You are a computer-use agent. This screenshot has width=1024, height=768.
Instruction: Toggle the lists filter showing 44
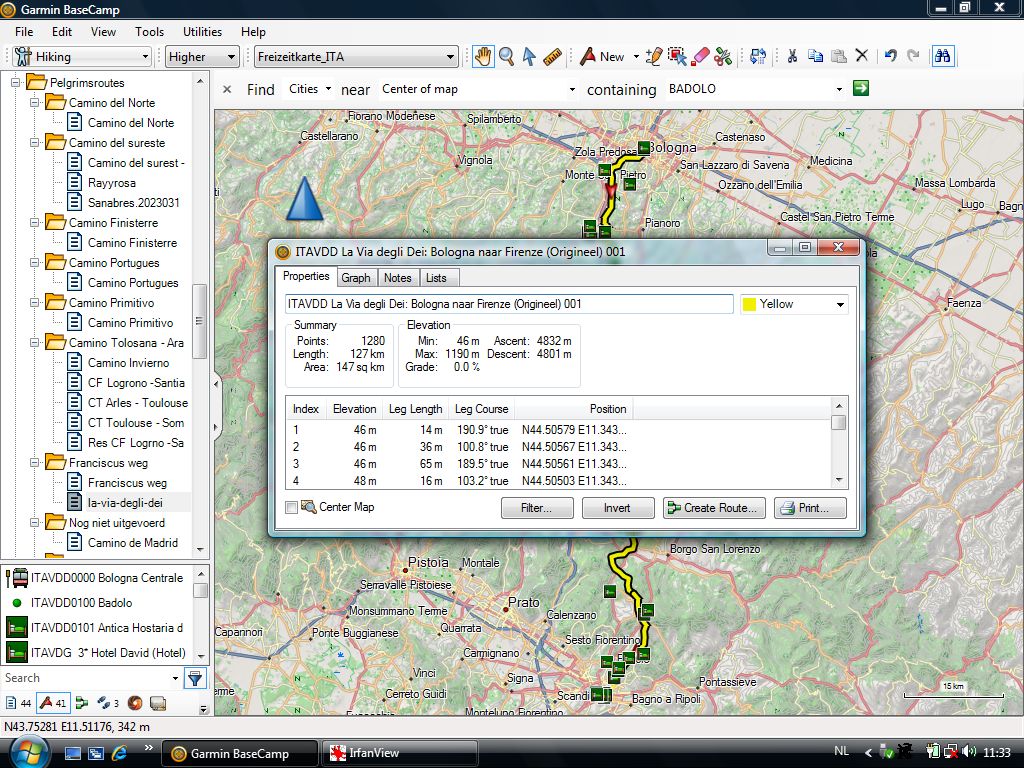tap(18, 703)
